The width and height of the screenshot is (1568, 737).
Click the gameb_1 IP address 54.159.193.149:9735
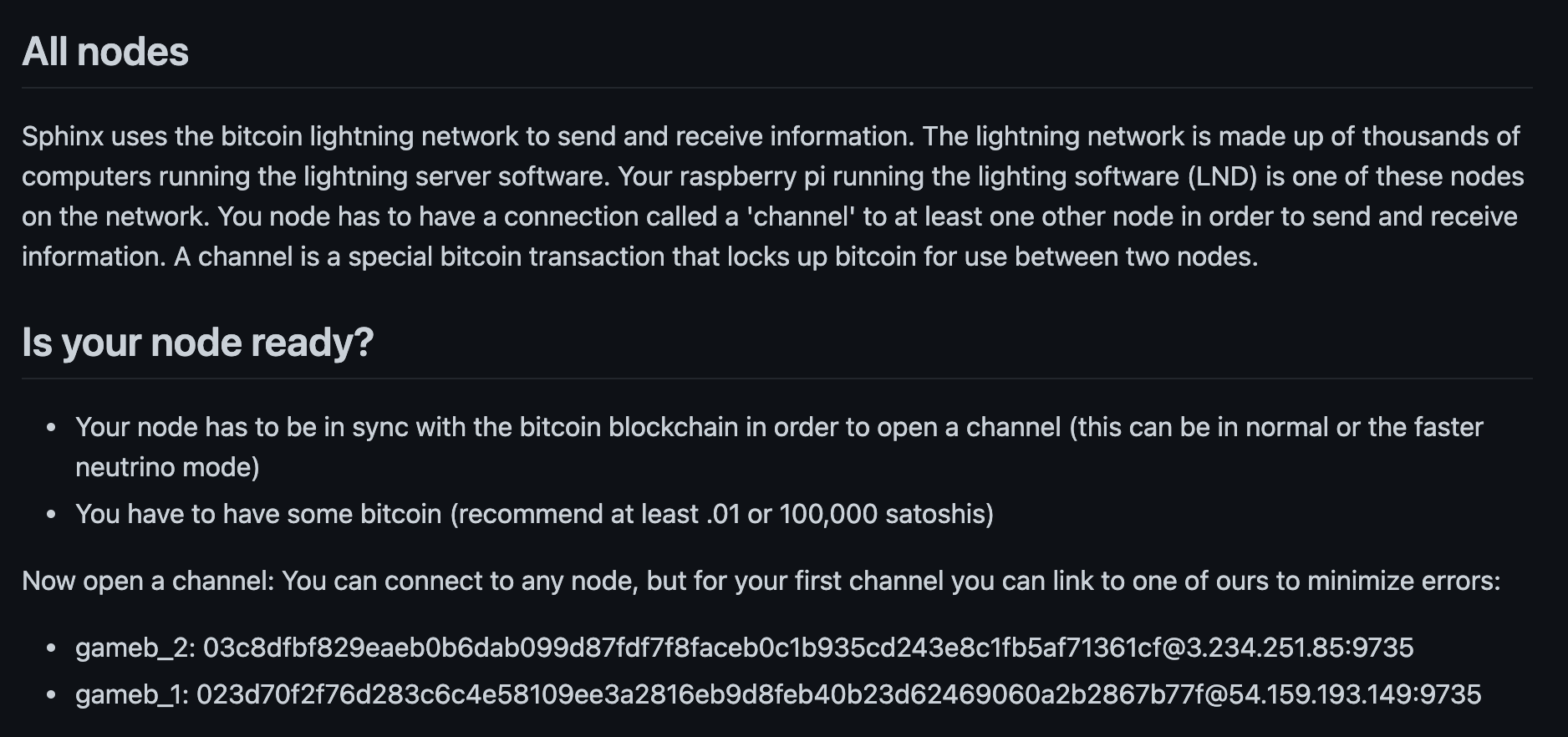coord(1355,694)
